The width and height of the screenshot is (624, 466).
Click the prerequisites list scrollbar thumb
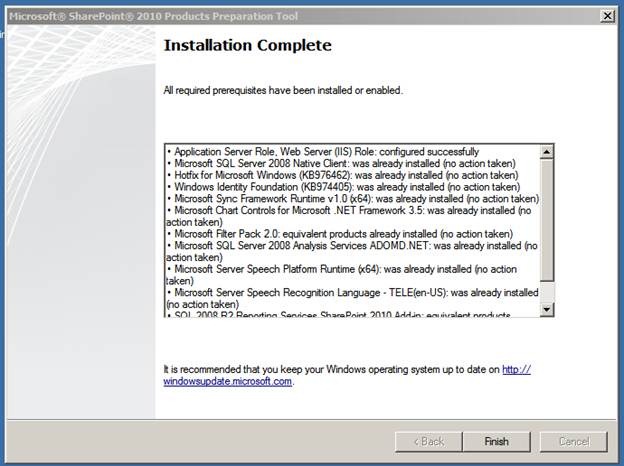tap(547, 220)
